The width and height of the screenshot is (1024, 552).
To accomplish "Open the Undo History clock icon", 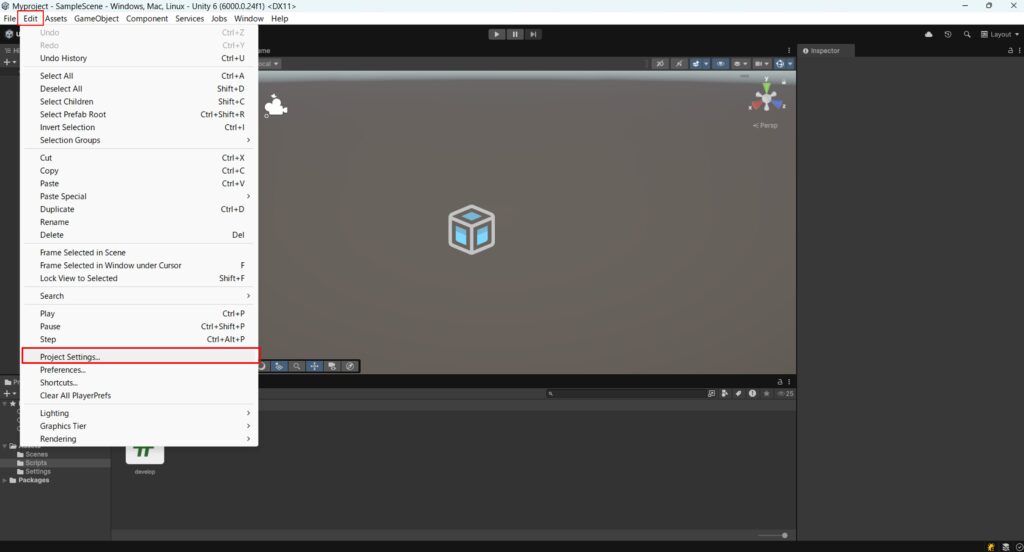I will (x=948, y=34).
